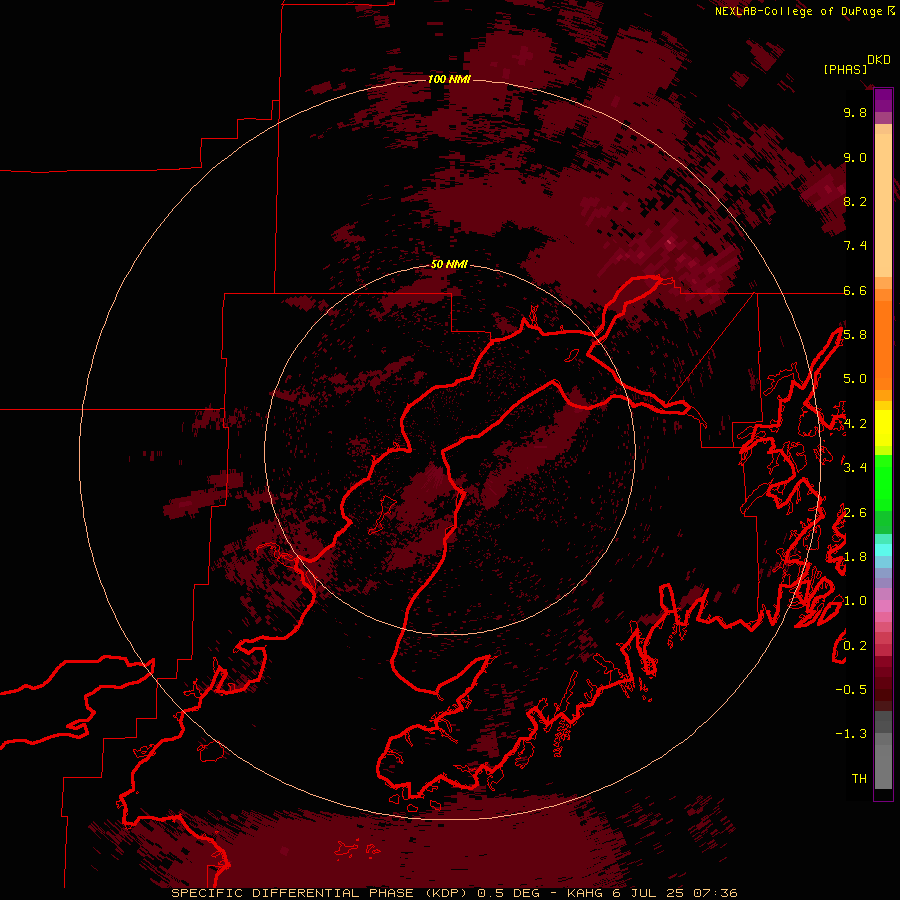The image size is (900, 900).
Task: Click the -1.3 scale value
Action: [851, 734]
